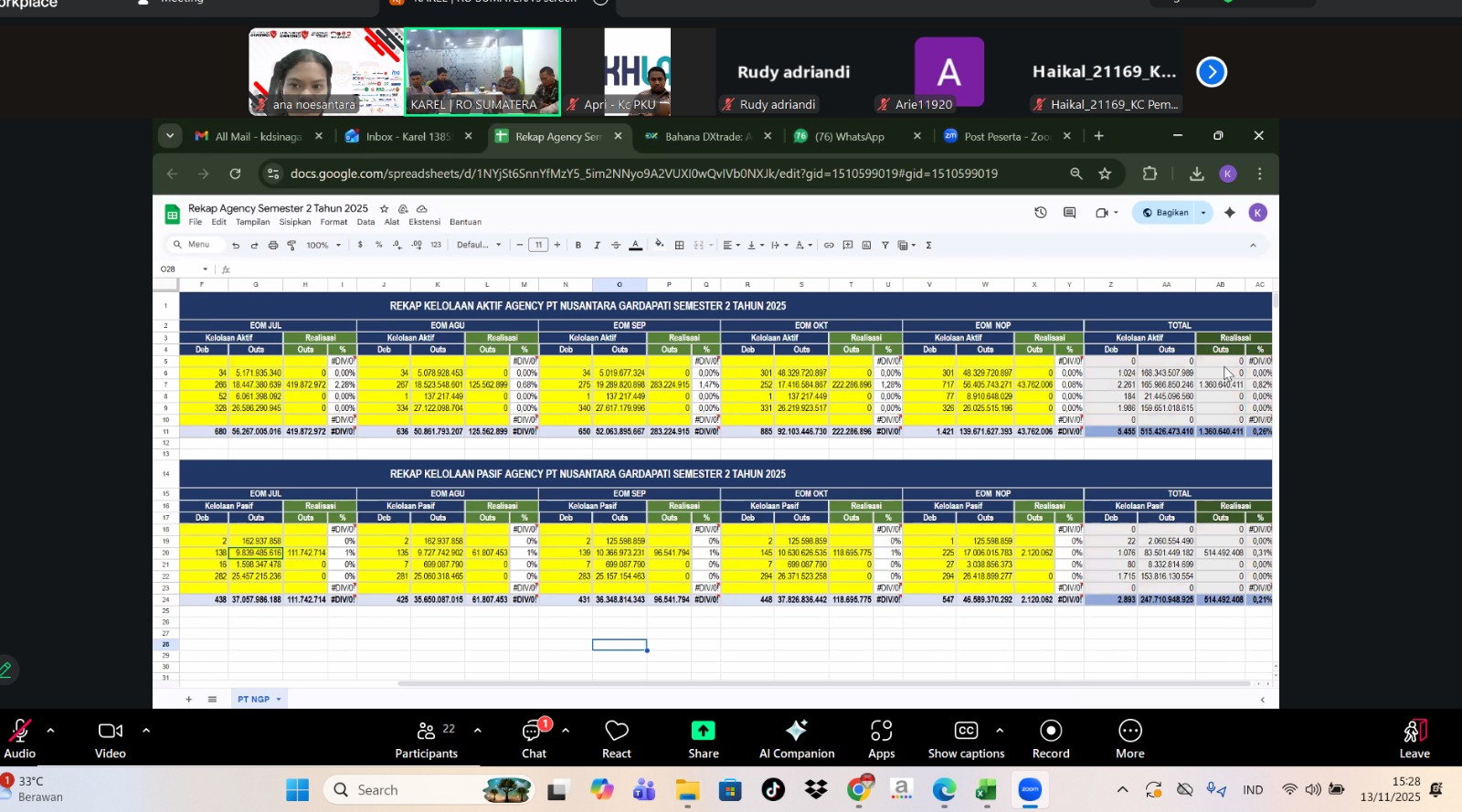Click the Bagikan share button
Viewport: 1462px width, 812px height.
click(x=1166, y=213)
